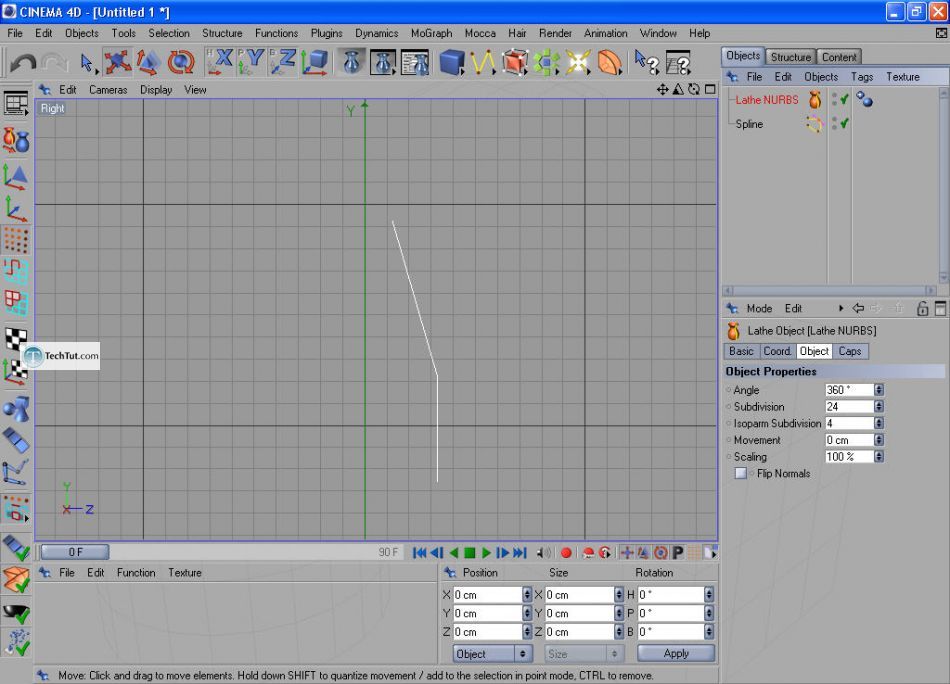The height and width of the screenshot is (684, 950).
Task: Select the Live Selection arrow tool
Action: coord(87,62)
